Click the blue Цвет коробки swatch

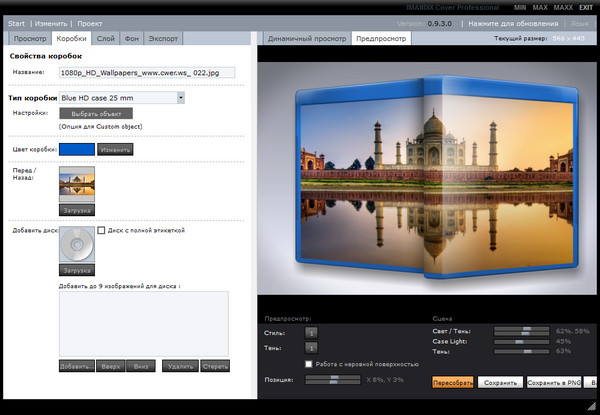pyautogui.click(x=77, y=149)
